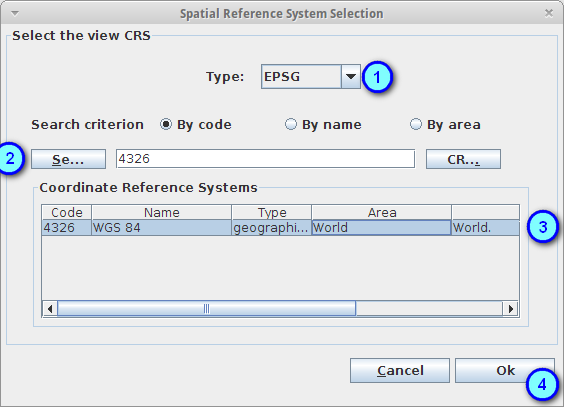Screen dimensions: 564x407
Task: Click the World. cell in last column
Action: click(486, 228)
